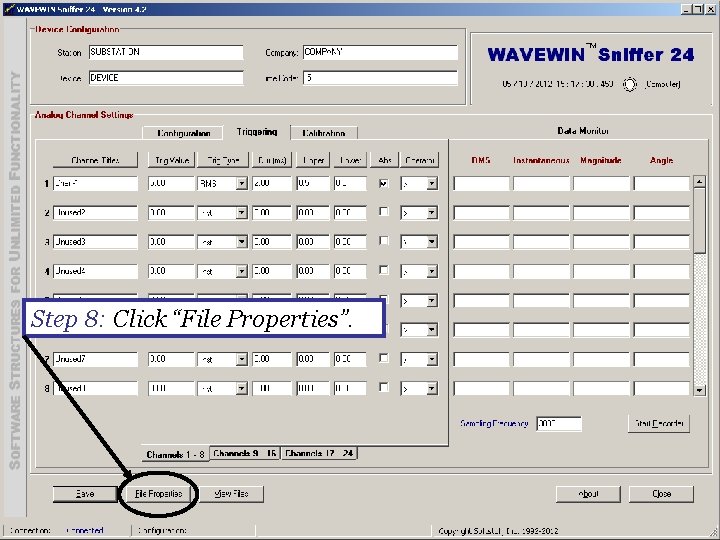Enable the Abs checkbox in row 8
This screenshot has width=720, height=540.
(x=384, y=388)
